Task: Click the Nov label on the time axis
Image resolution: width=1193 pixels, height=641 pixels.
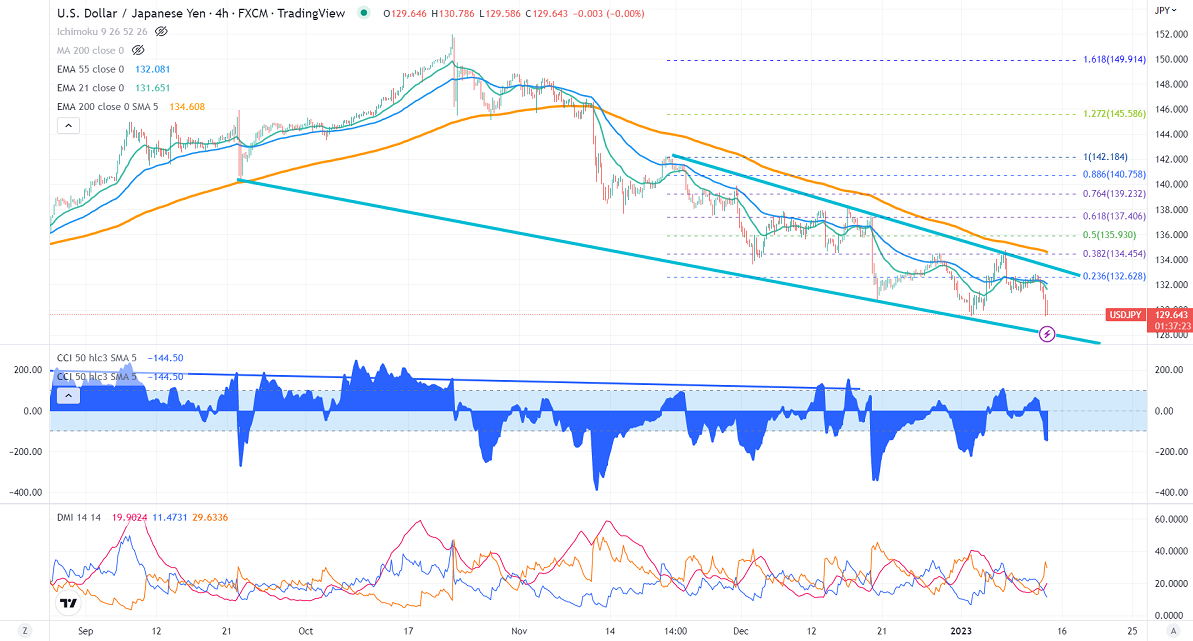Action: (x=519, y=631)
